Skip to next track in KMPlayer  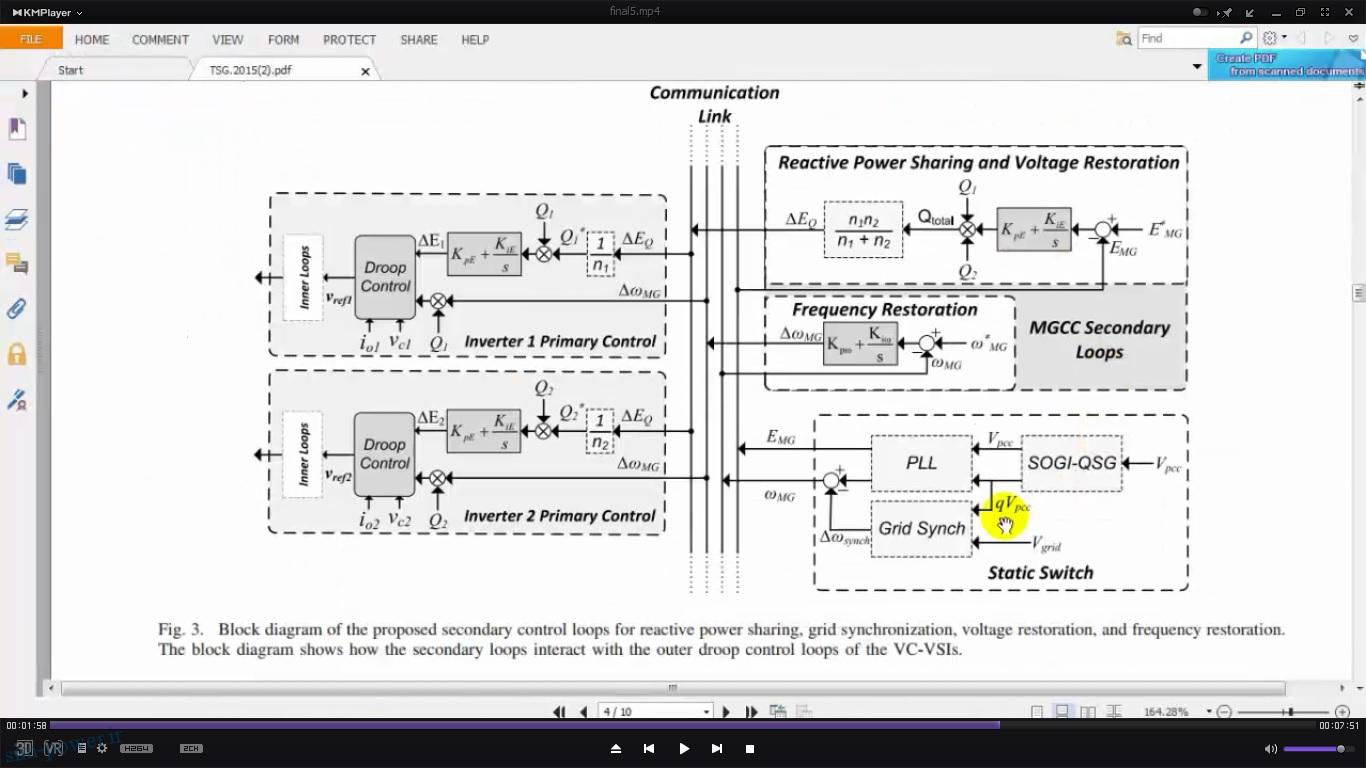tap(717, 748)
